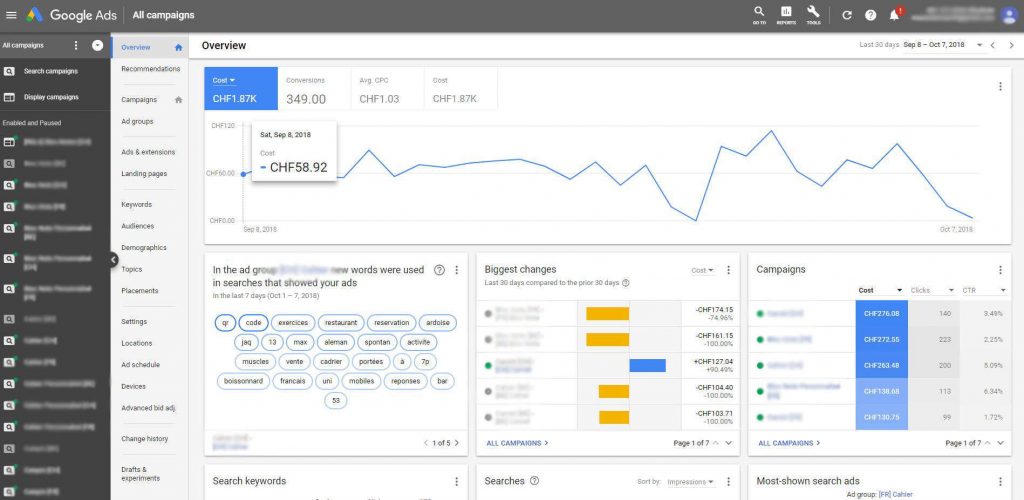1024x500 pixels.
Task: Collapse sidebar with the left chevron handle
Action: click(114, 259)
